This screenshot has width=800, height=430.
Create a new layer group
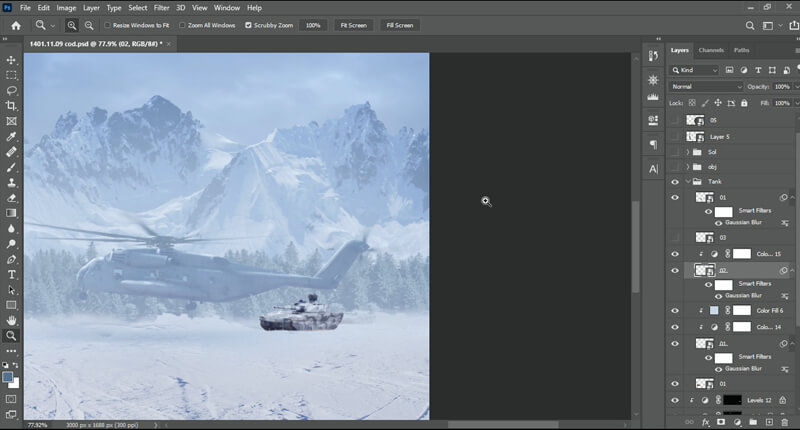(x=753, y=422)
